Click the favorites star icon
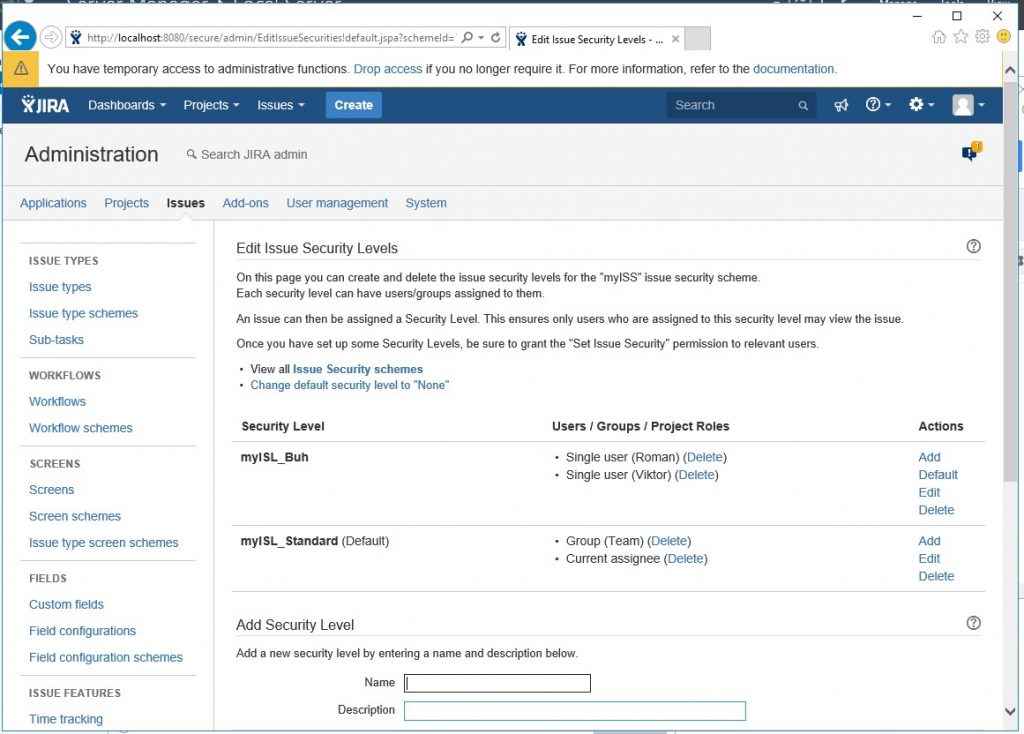Image resolution: width=1024 pixels, height=734 pixels. pyautogui.click(x=961, y=37)
